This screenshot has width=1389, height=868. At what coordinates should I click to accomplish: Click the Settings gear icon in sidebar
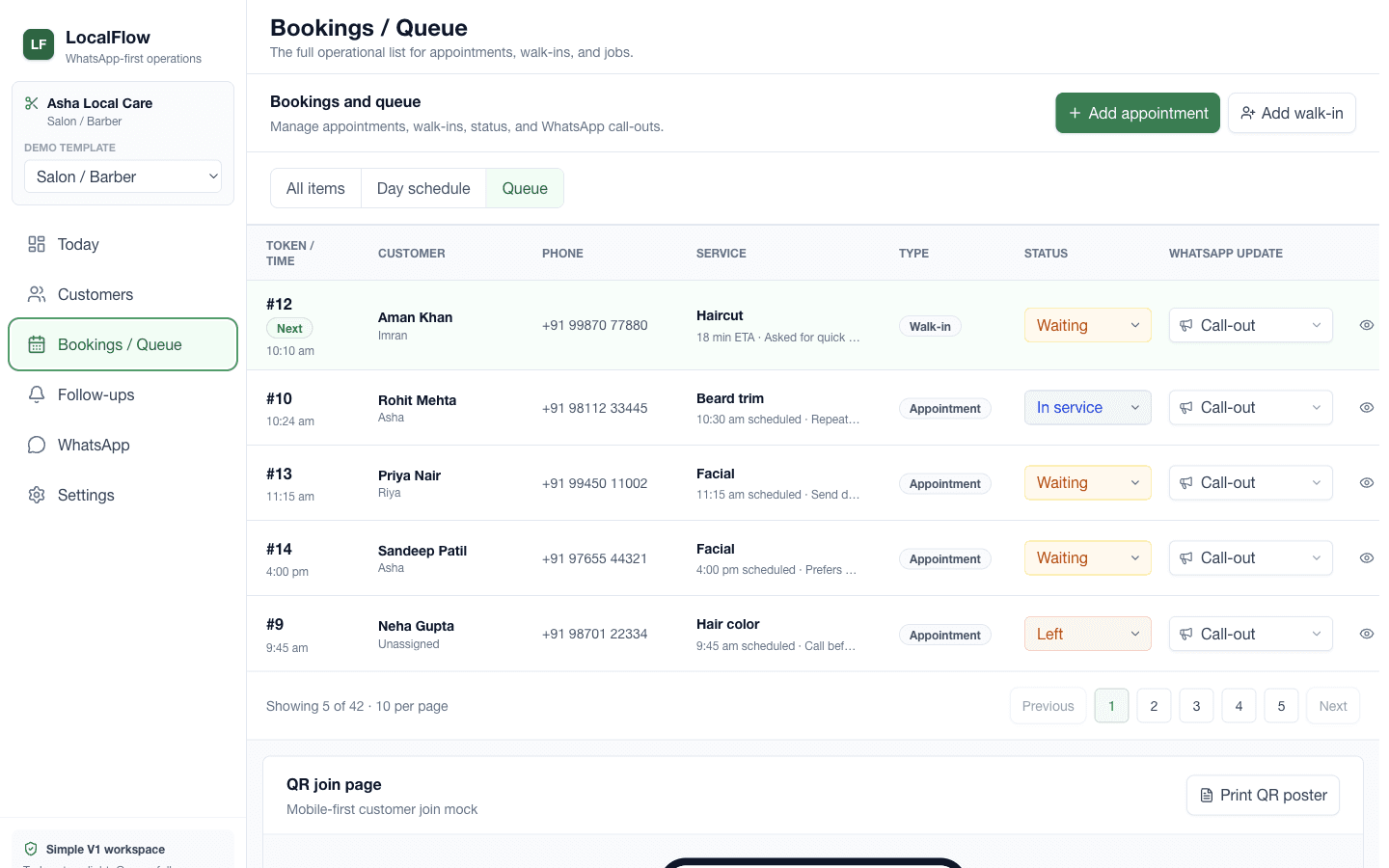pyautogui.click(x=37, y=495)
